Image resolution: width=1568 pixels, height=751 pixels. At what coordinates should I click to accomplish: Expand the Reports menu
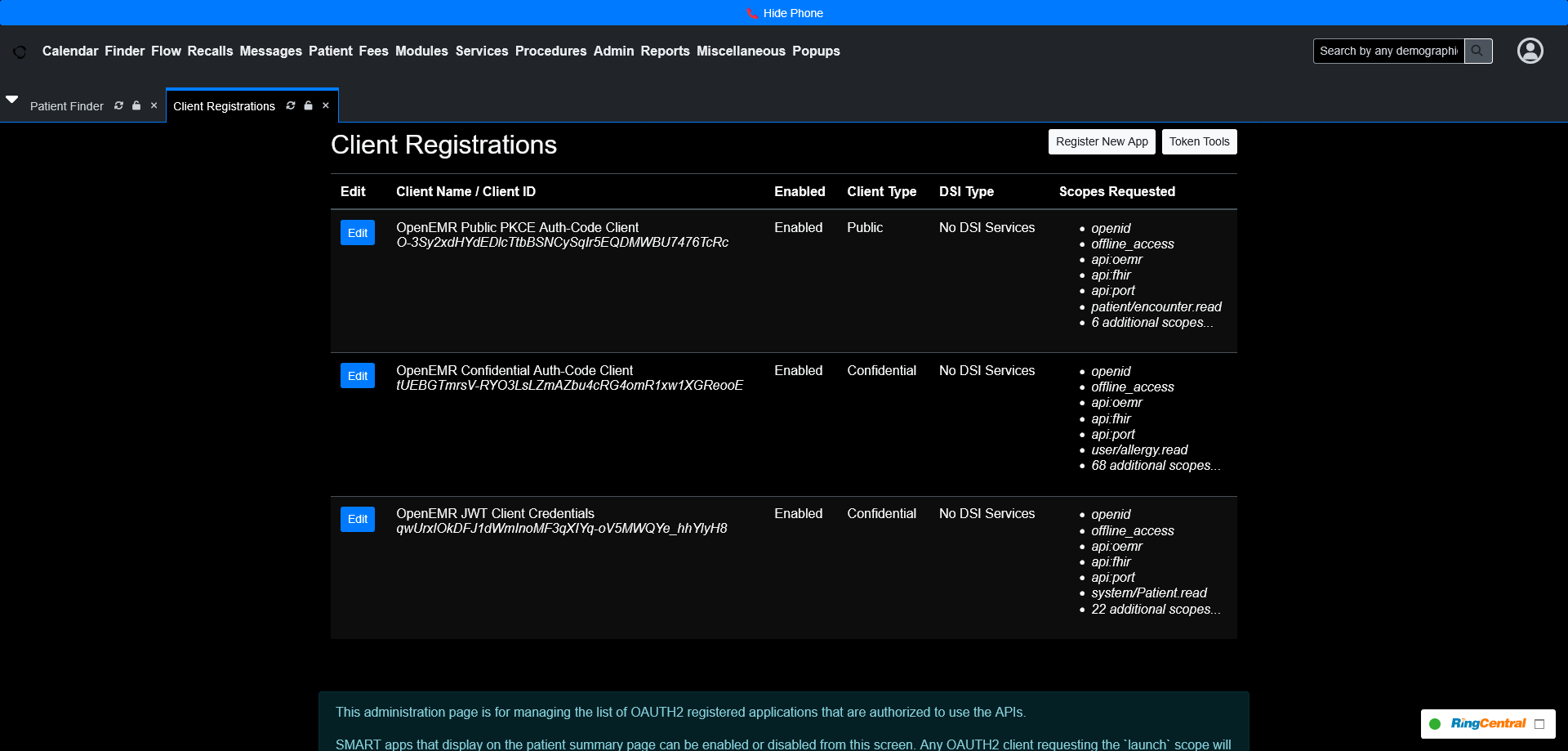(x=665, y=51)
